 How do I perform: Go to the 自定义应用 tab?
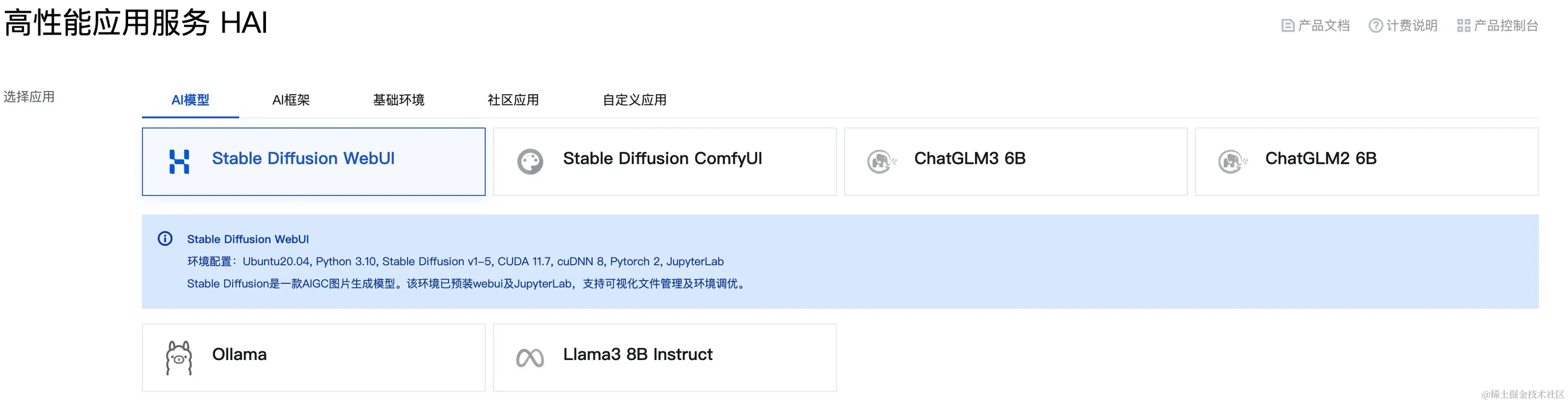pos(634,99)
